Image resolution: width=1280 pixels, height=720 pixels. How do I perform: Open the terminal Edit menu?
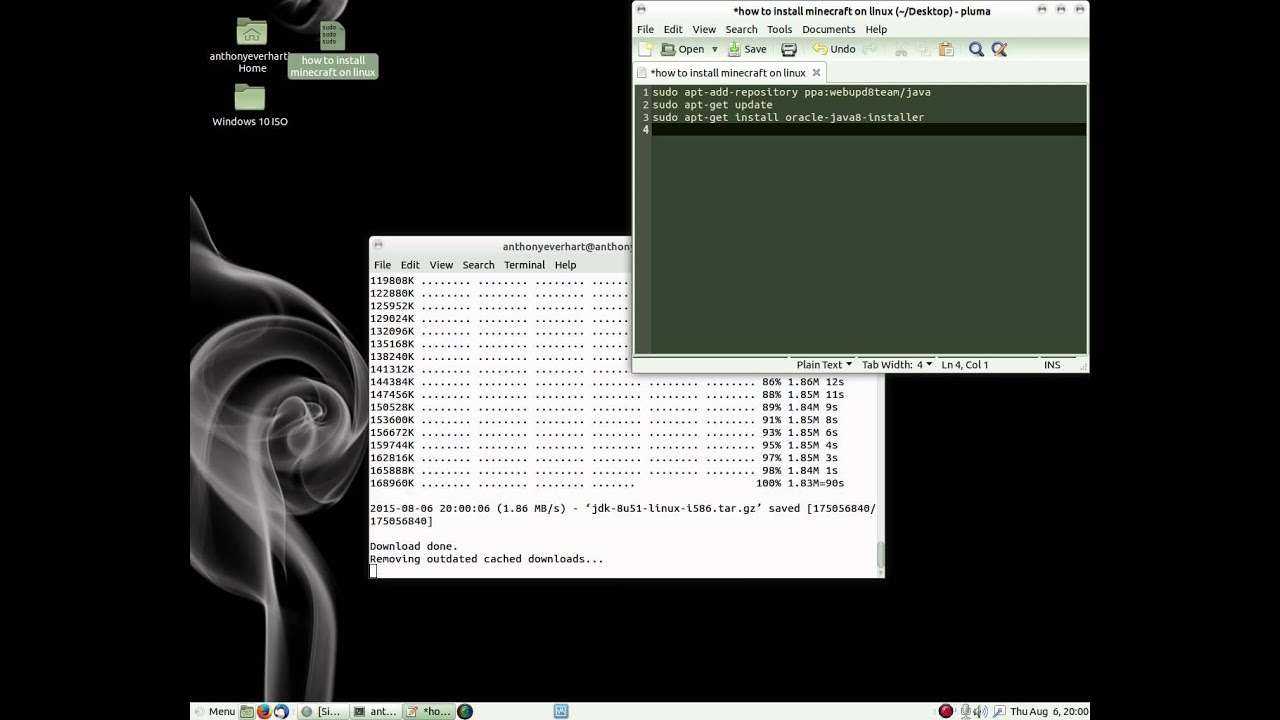410,265
